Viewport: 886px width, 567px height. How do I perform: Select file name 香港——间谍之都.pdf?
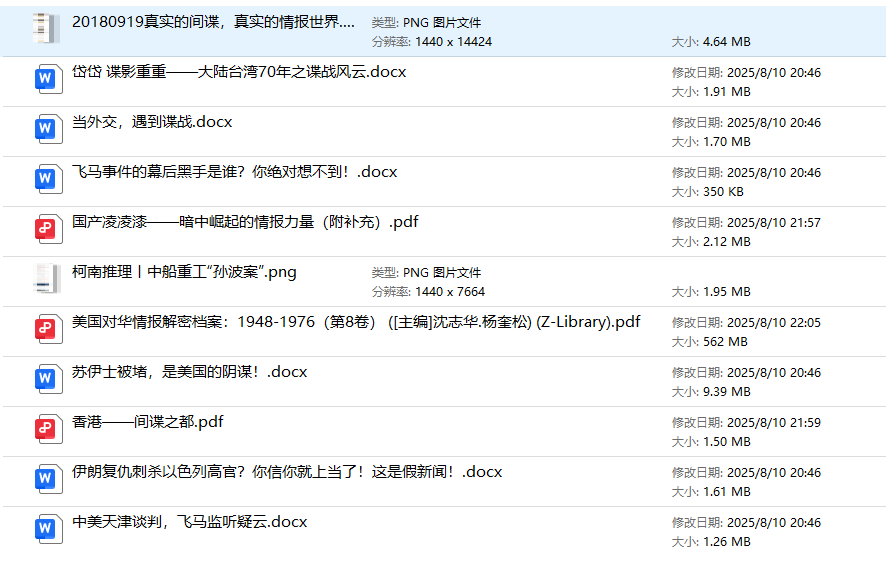pos(147,422)
